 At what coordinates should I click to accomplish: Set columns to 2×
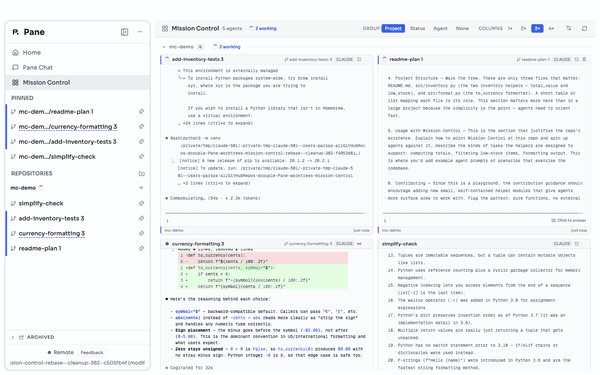tap(523, 28)
